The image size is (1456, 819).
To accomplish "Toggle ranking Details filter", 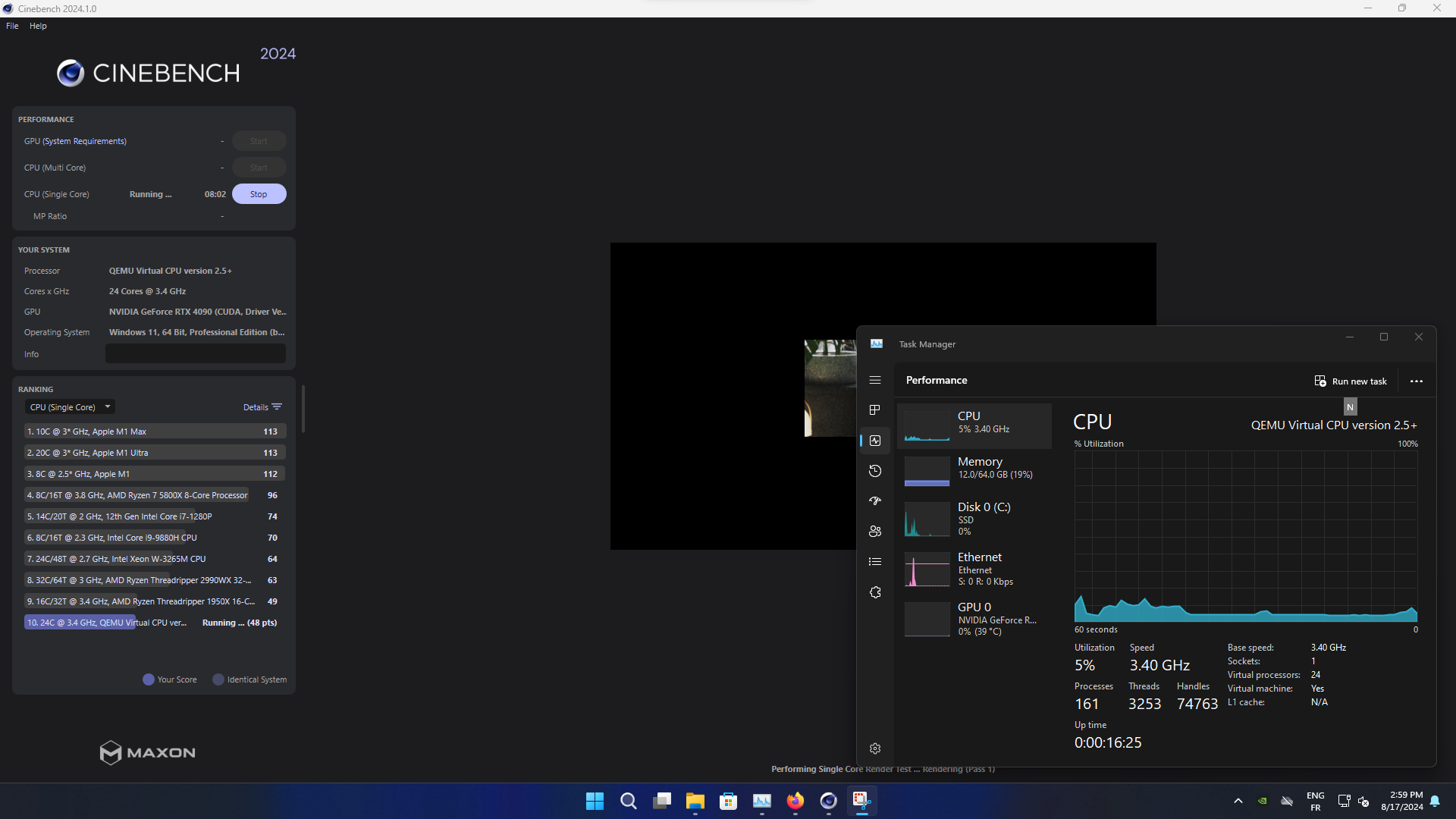I will click(262, 407).
